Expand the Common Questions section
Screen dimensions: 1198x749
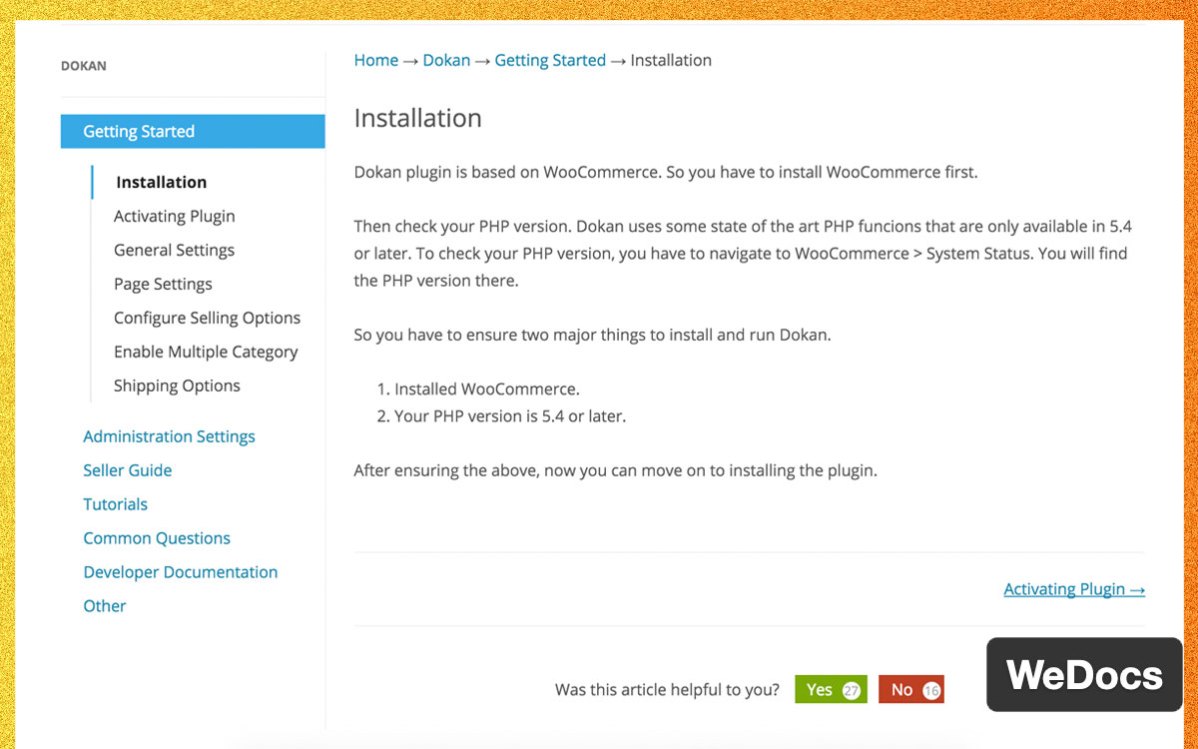click(157, 538)
